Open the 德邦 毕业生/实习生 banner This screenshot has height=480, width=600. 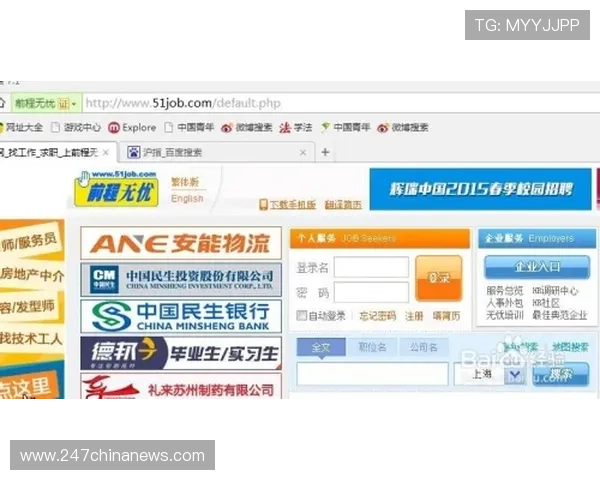(181, 353)
